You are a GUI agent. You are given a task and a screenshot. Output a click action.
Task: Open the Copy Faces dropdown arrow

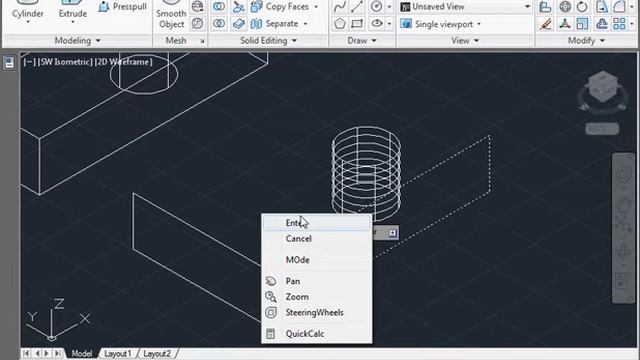point(316,7)
